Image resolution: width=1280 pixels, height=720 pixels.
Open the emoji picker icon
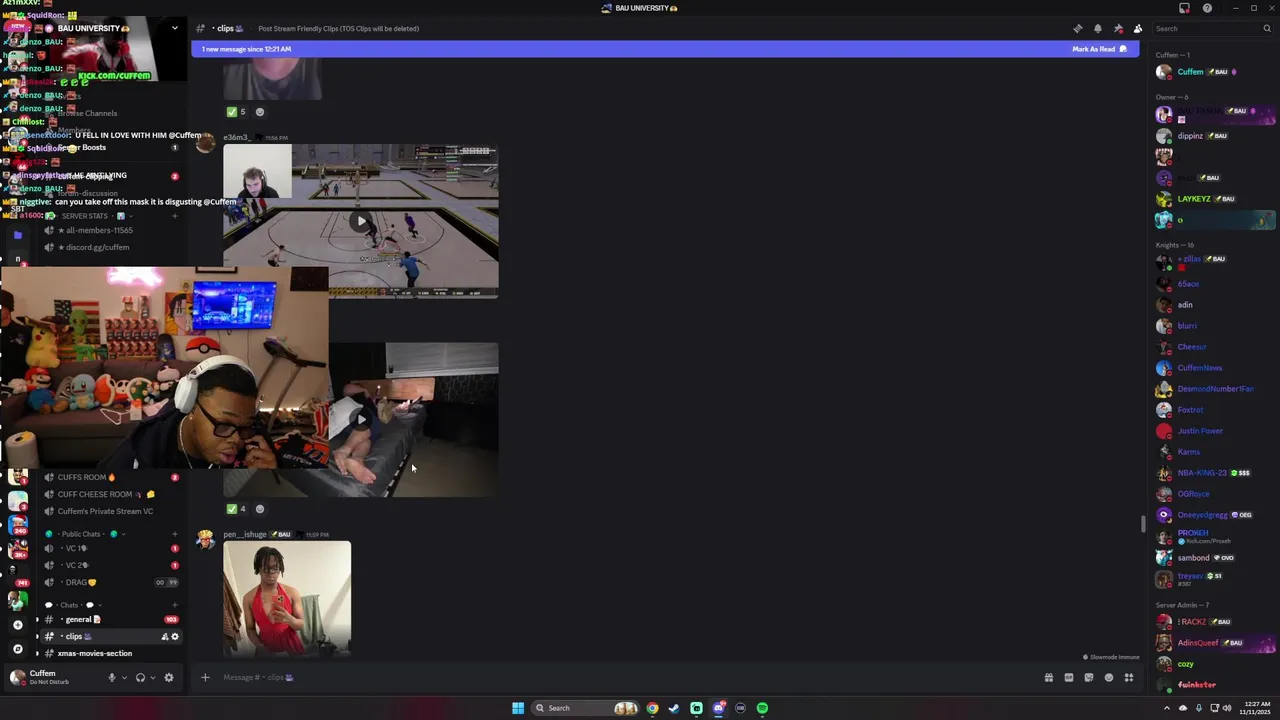[1108, 677]
